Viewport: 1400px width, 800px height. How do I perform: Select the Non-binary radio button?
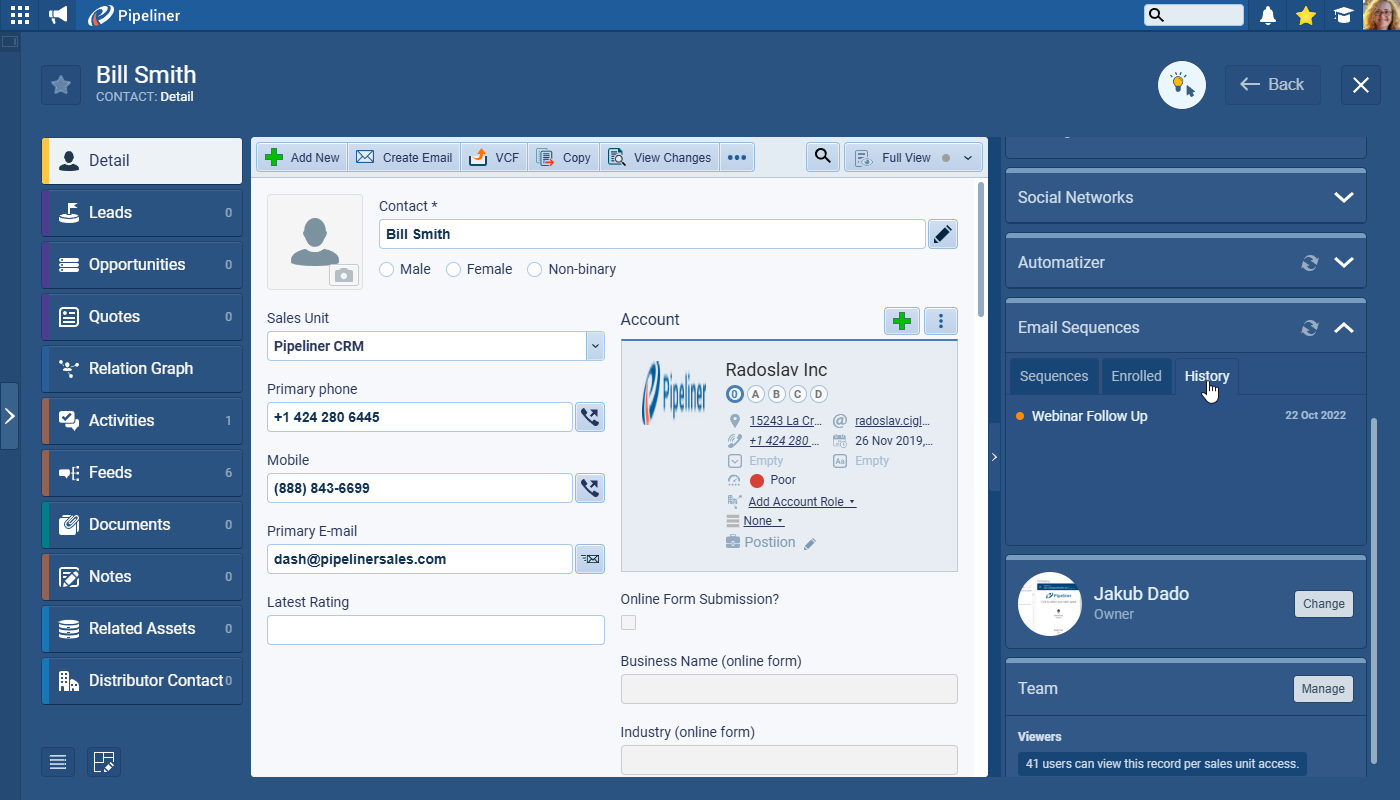click(x=535, y=269)
